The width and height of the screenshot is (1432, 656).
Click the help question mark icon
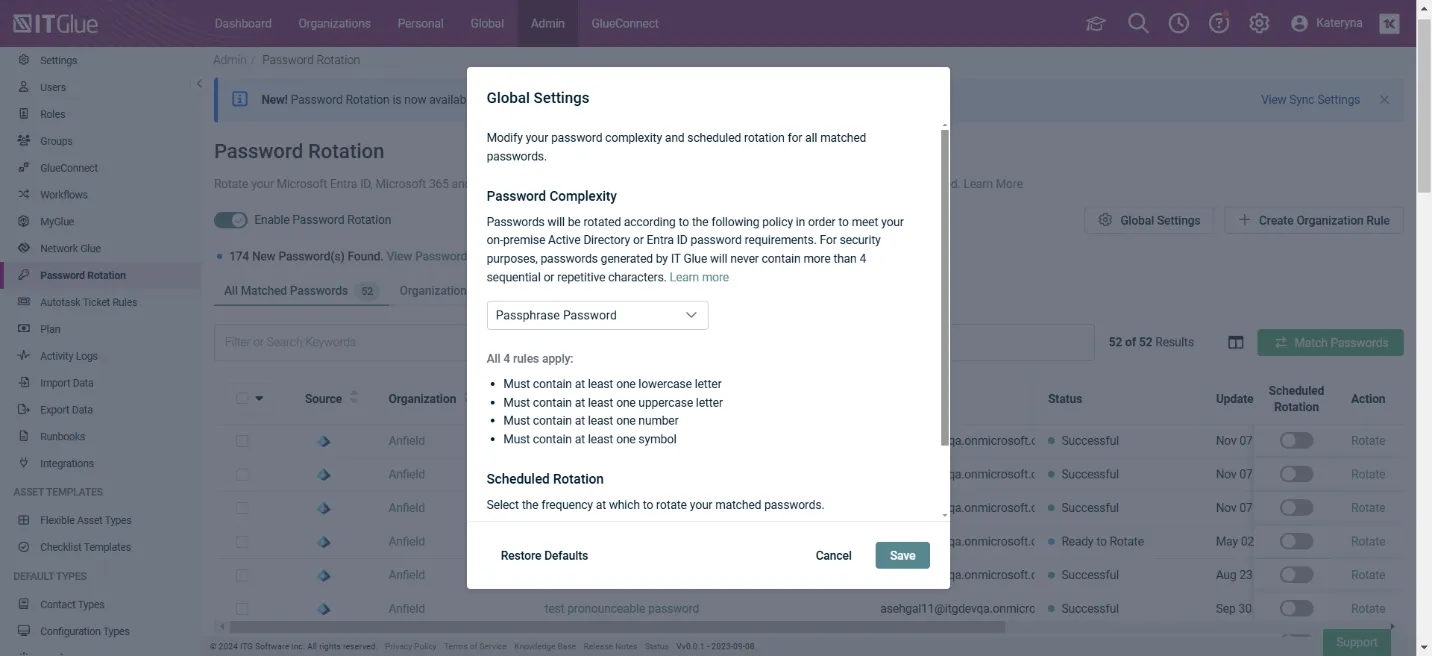[1218, 23]
